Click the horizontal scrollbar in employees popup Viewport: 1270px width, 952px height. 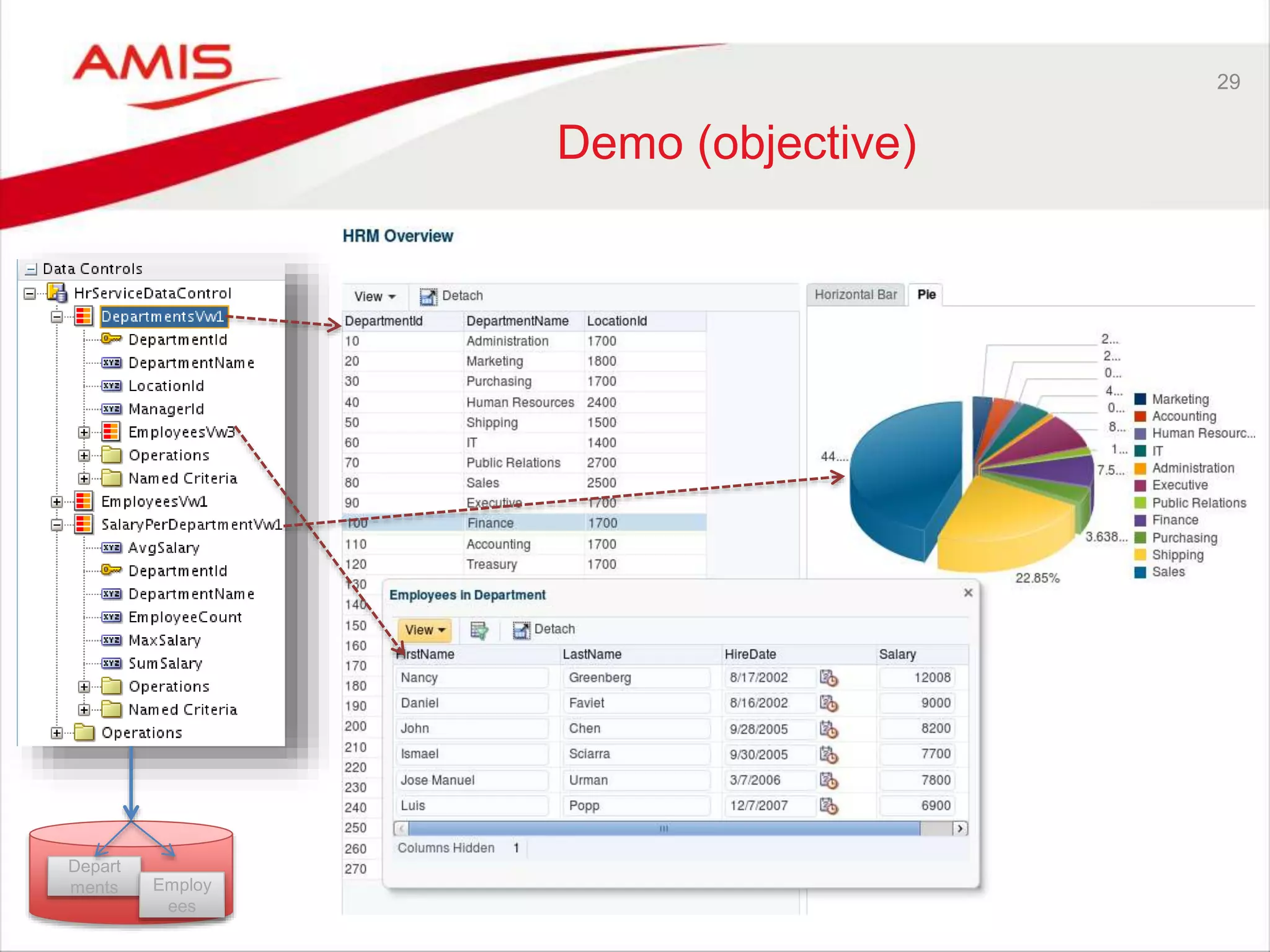coord(664,829)
